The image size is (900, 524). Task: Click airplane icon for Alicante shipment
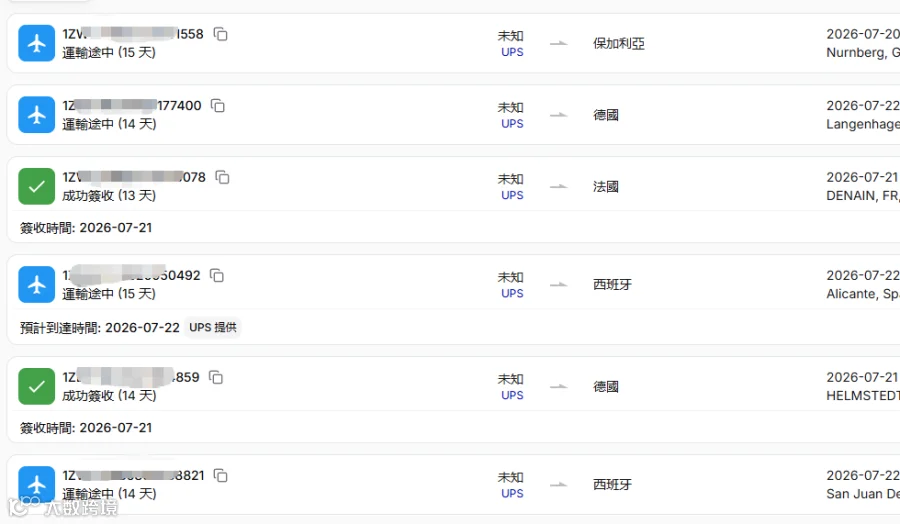coord(37,284)
